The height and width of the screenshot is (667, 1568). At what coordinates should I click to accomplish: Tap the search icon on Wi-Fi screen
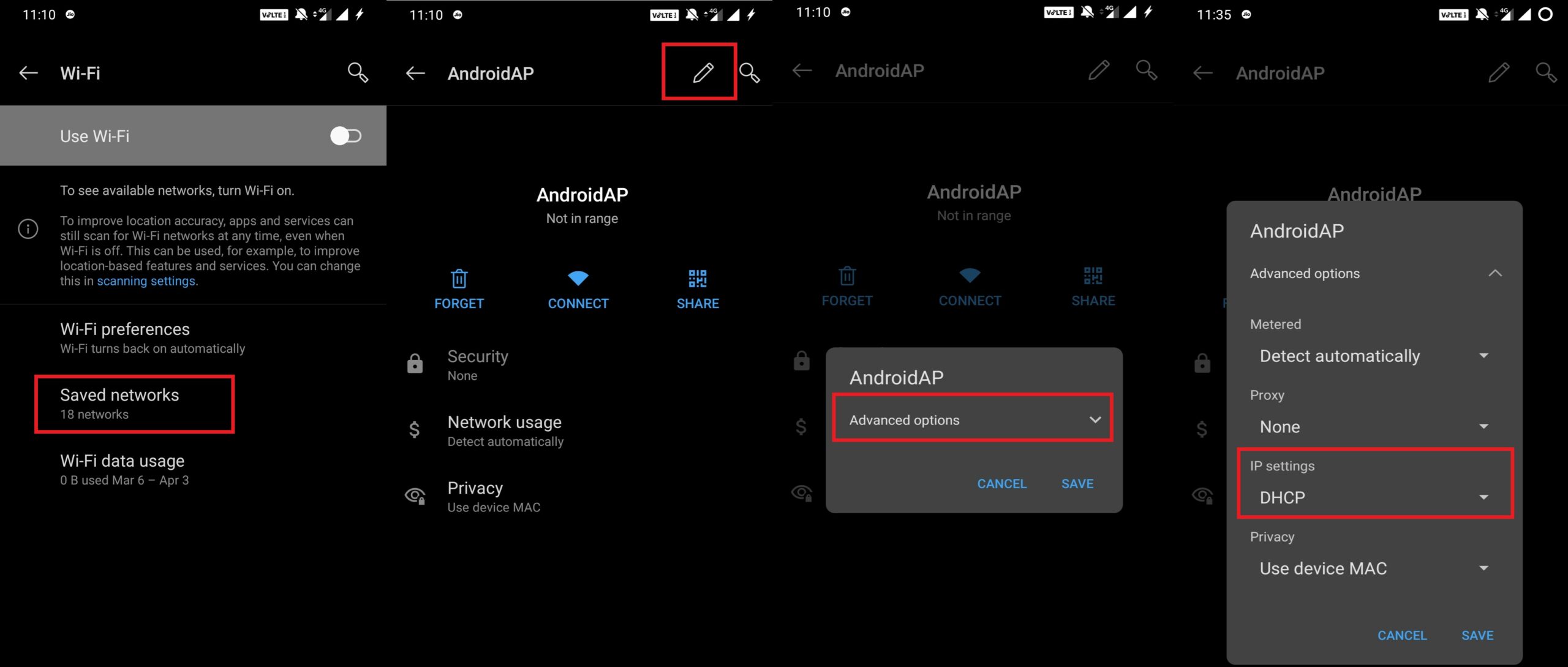pyautogui.click(x=357, y=71)
